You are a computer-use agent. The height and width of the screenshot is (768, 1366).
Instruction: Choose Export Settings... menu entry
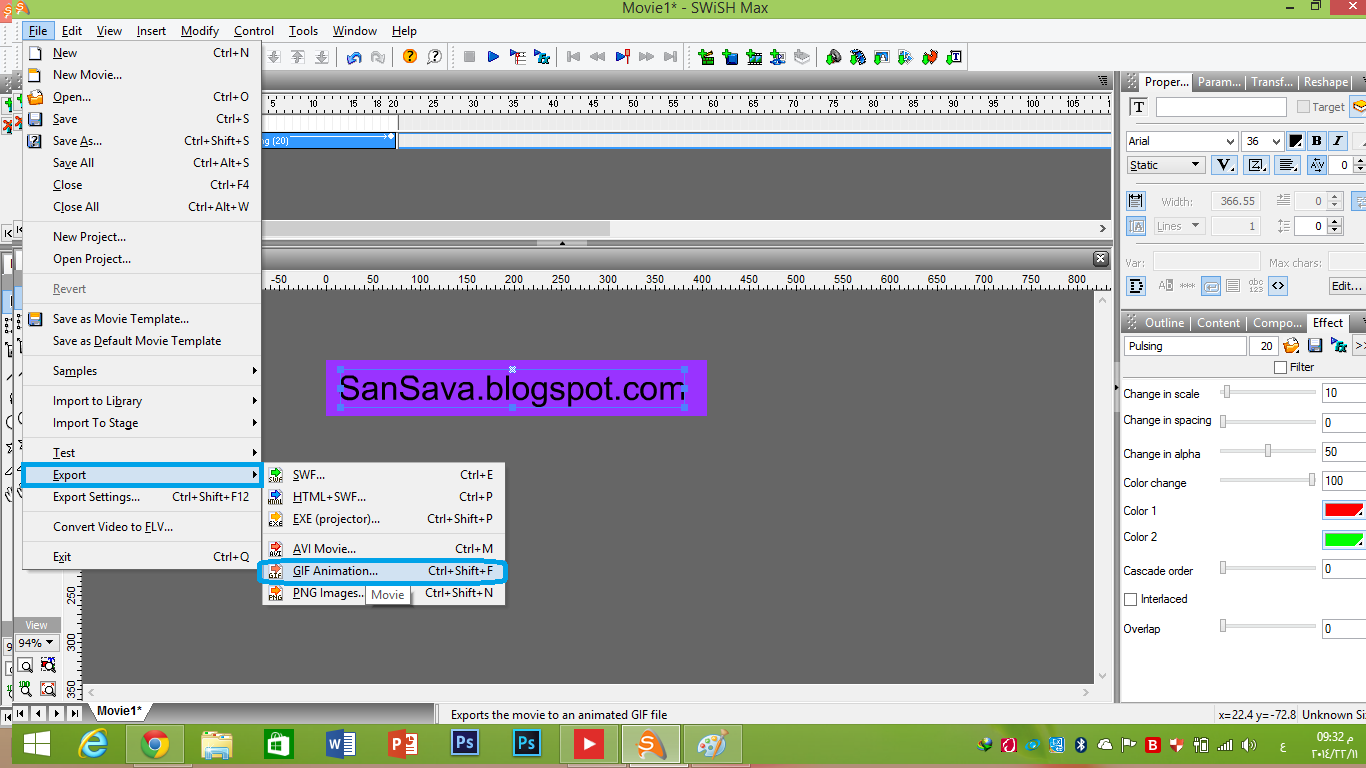(x=142, y=497)
